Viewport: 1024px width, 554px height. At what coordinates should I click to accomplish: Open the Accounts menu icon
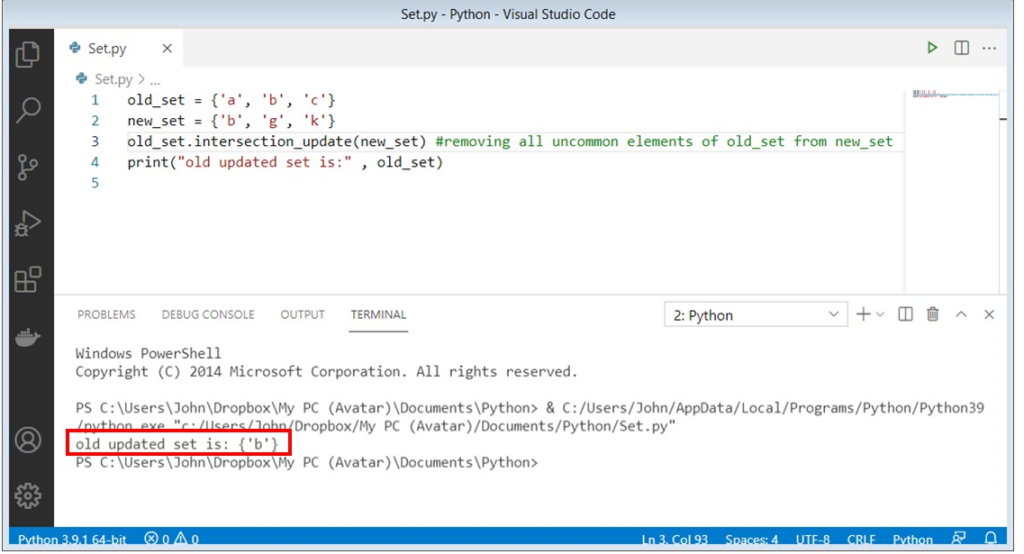27,440
